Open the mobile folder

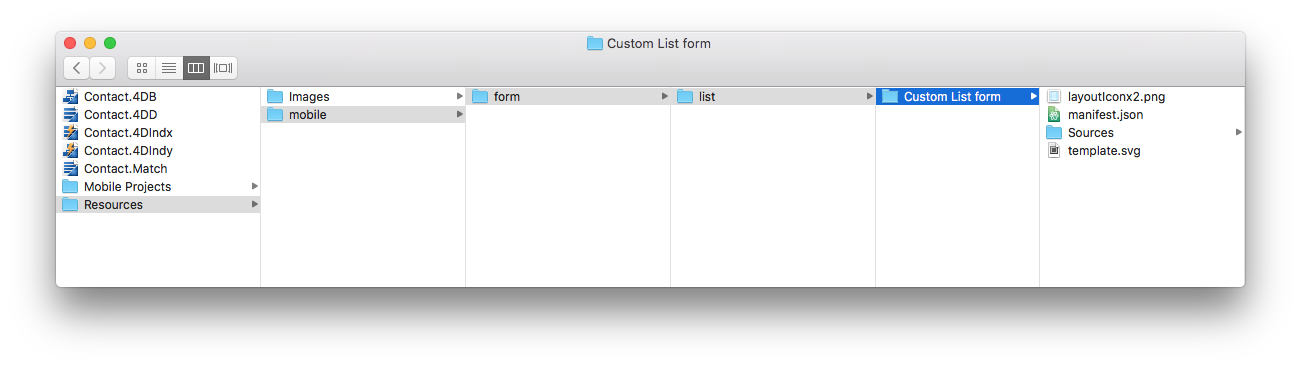point(363,115)
